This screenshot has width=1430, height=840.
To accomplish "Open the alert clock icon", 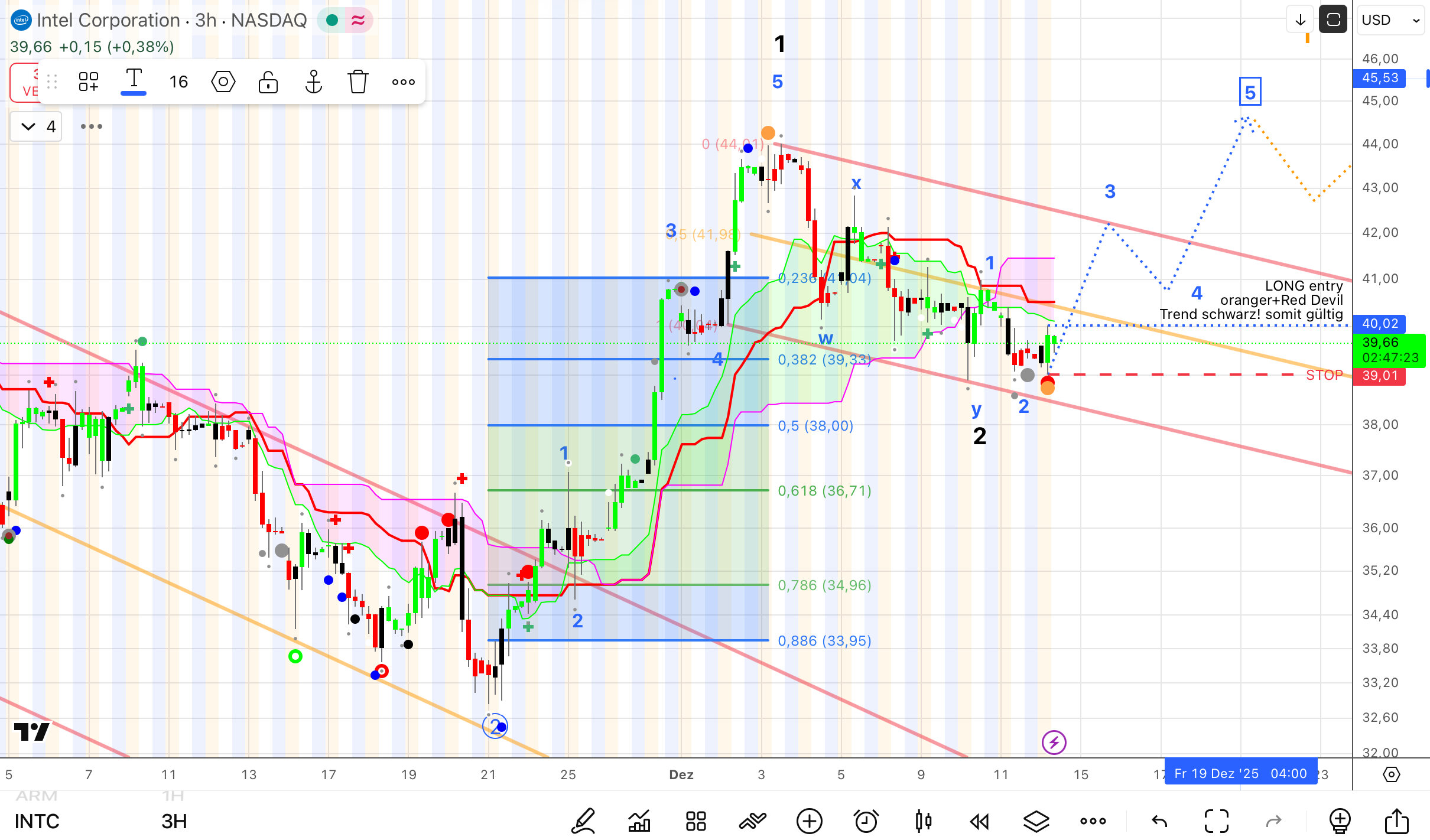I will coord(866,821).
